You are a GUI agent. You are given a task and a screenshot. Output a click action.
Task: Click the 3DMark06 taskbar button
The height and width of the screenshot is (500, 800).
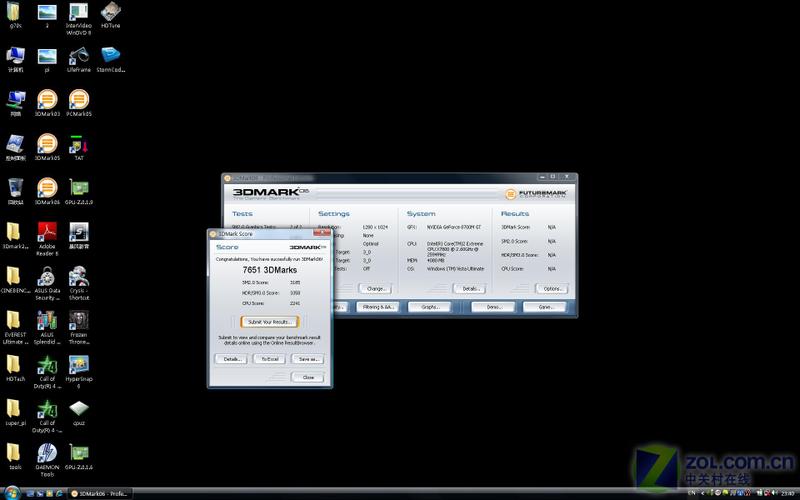click(100, 493)
